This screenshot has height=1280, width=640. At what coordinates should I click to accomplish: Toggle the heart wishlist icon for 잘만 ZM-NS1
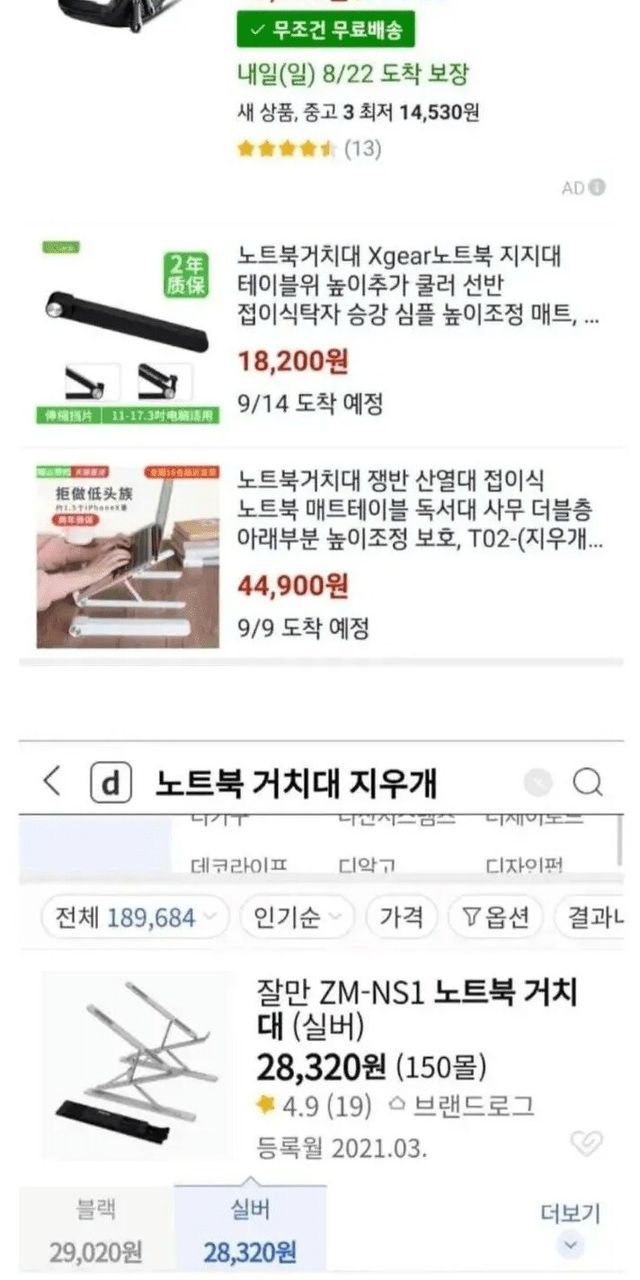[x=585, y=1143]
